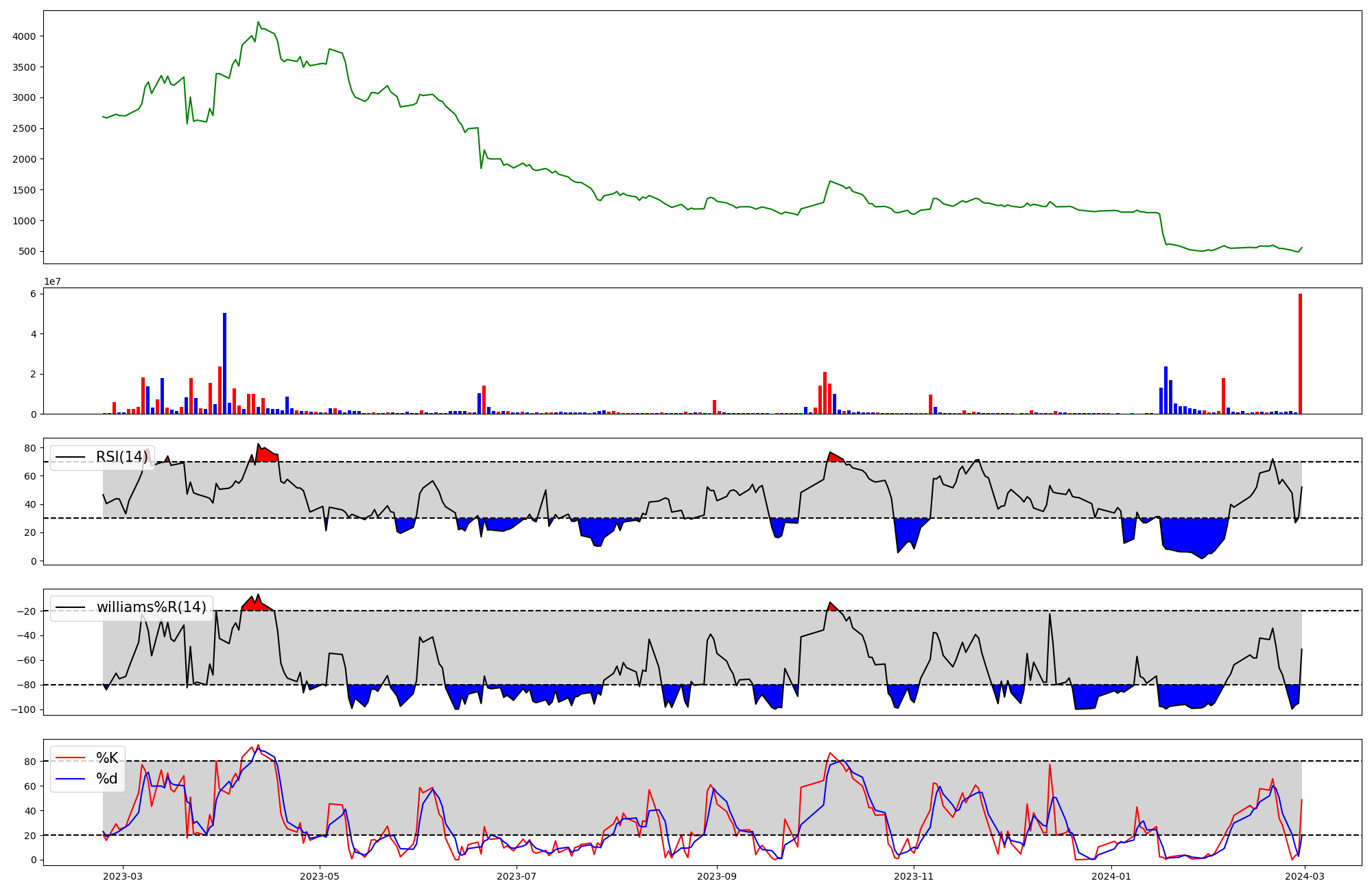
Task: Click the 2024-01 x-axis date label
Action: coord(1111,876)
